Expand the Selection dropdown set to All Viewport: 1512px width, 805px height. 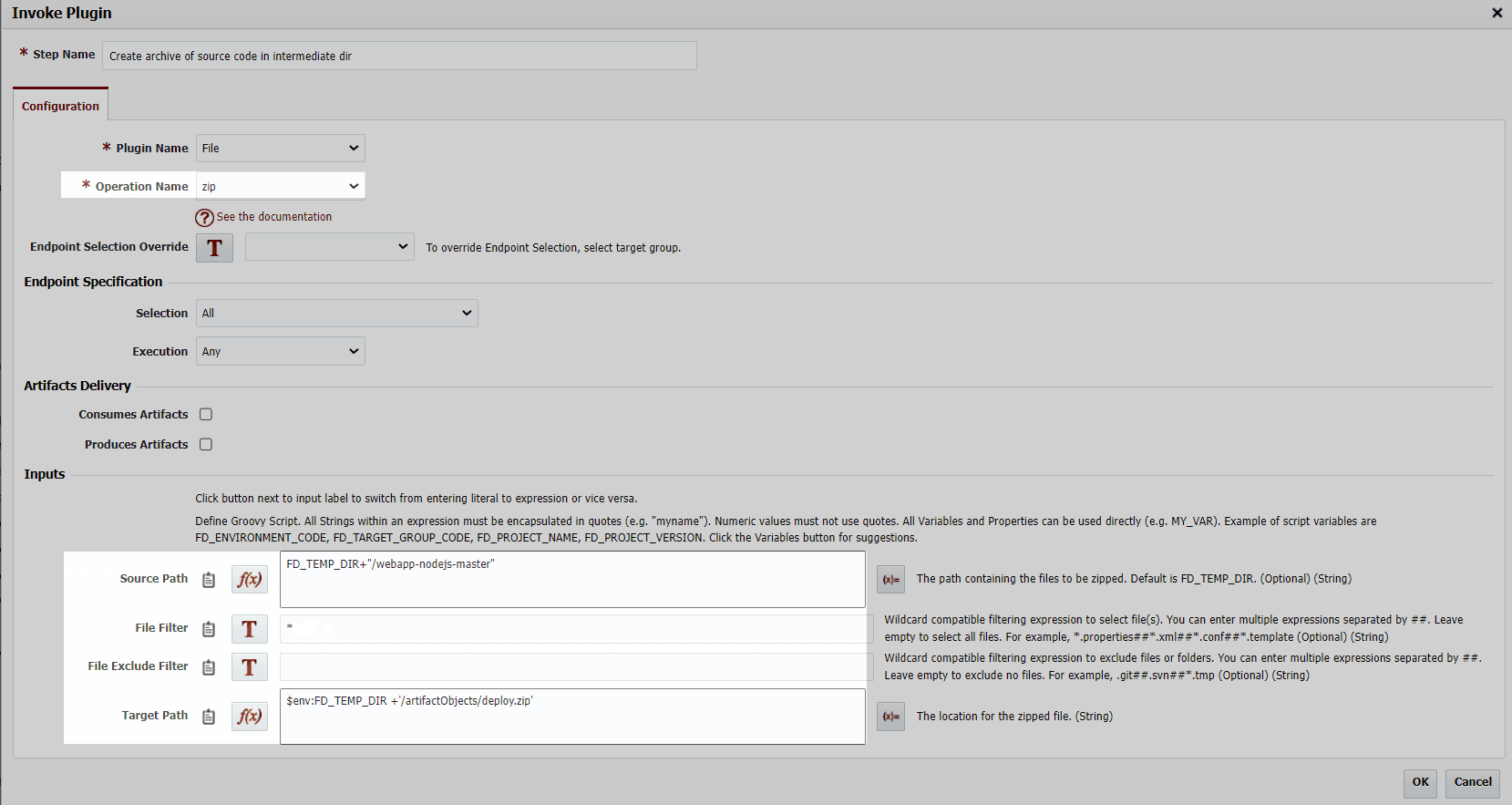[337, 313]
